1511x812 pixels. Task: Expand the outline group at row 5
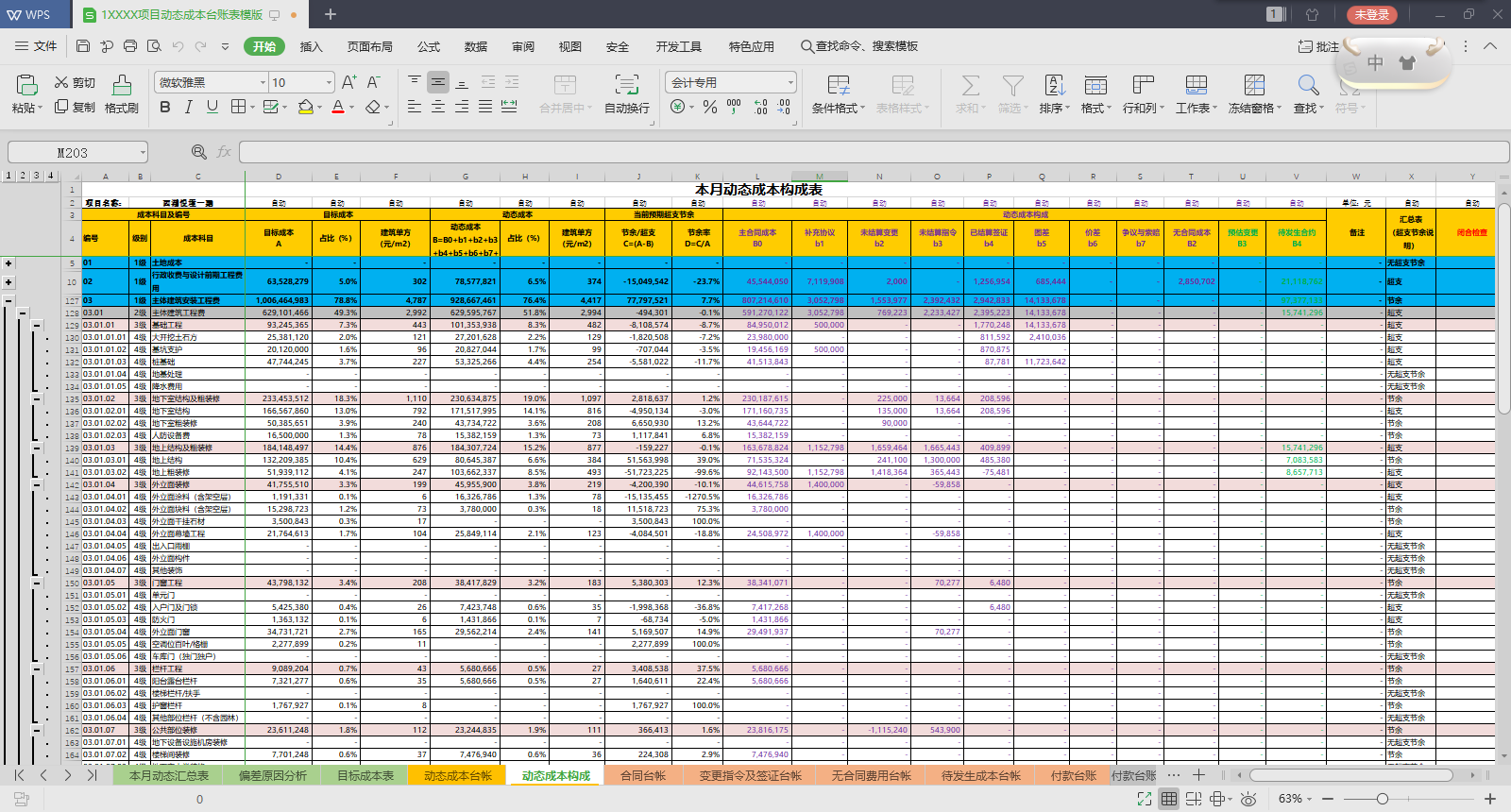[8, 263]
